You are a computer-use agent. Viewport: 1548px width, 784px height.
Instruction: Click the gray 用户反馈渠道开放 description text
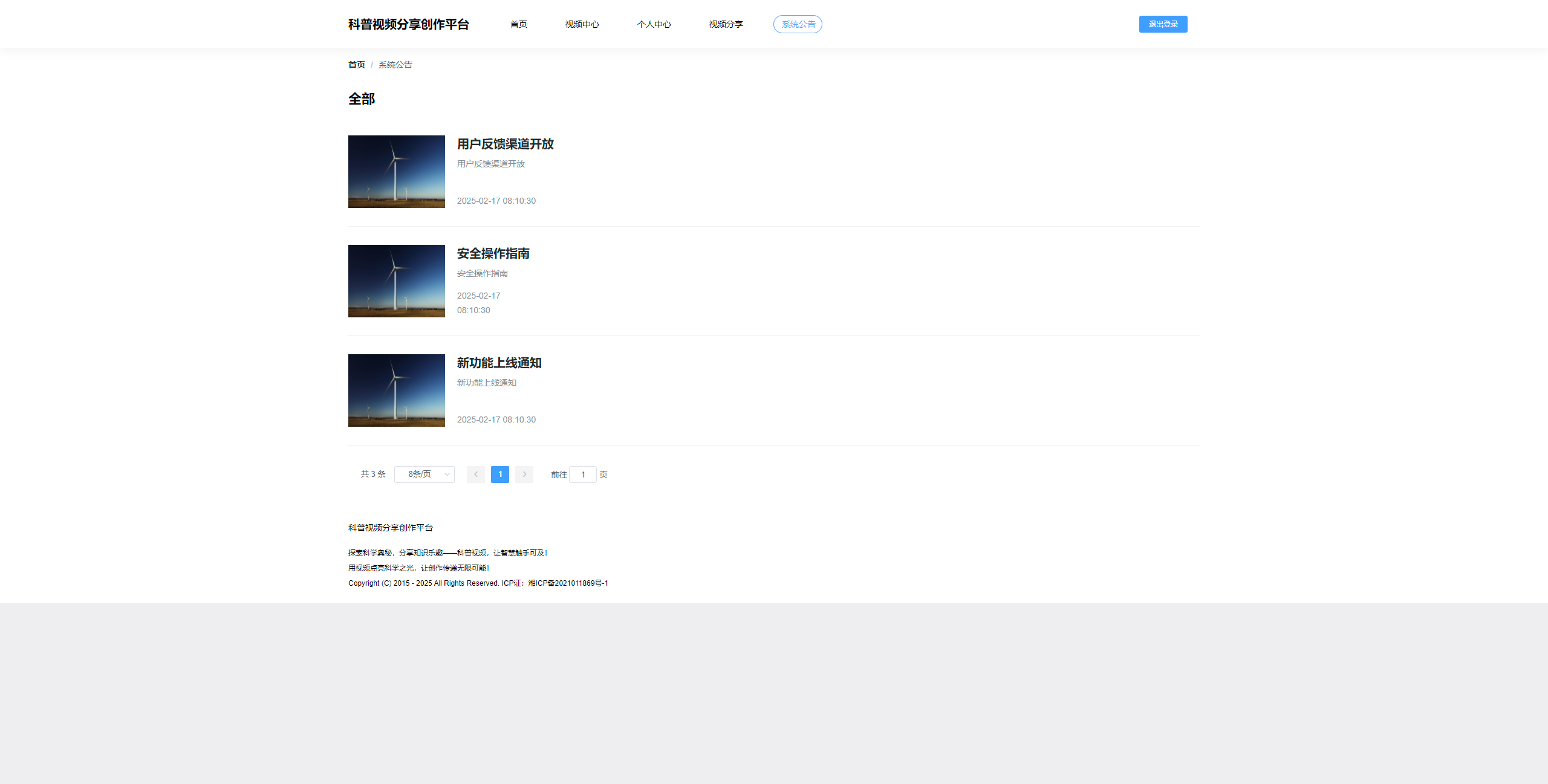tap(491, 164)
